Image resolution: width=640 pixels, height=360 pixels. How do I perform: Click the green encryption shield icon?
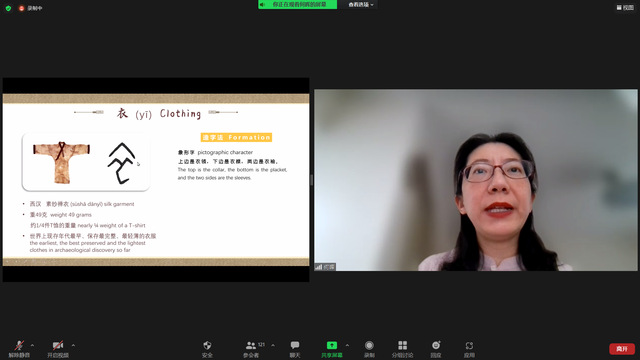8,8
